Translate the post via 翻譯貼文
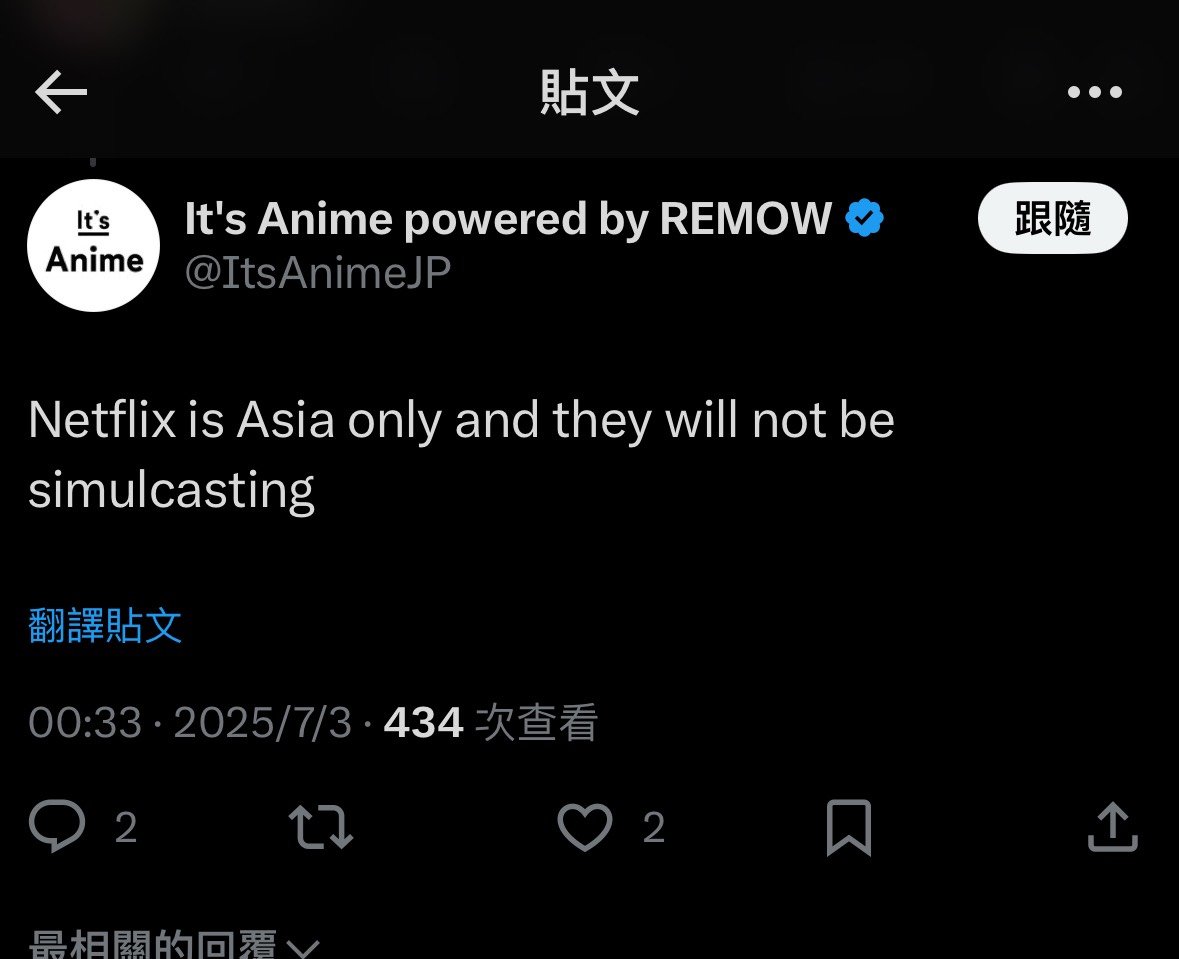The image size is (1179, 959). (x=105, y=625)
